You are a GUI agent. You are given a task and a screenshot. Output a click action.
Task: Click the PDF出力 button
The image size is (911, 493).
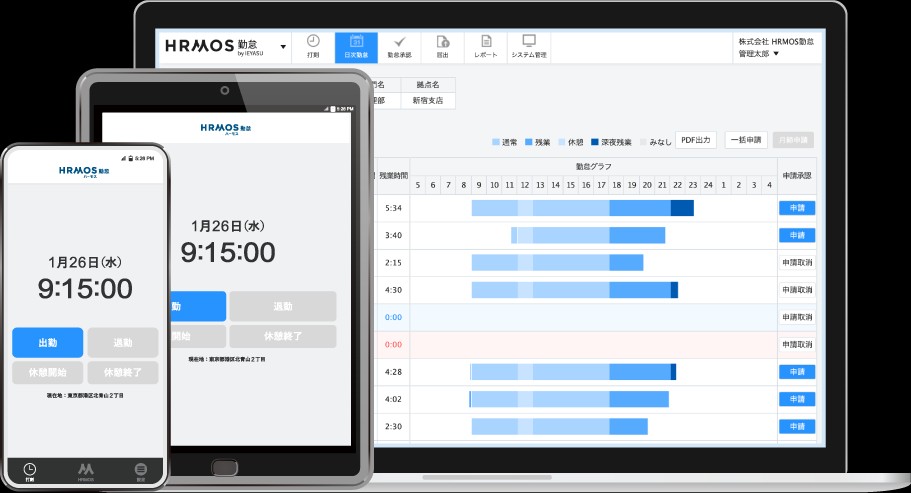point(696,140)
